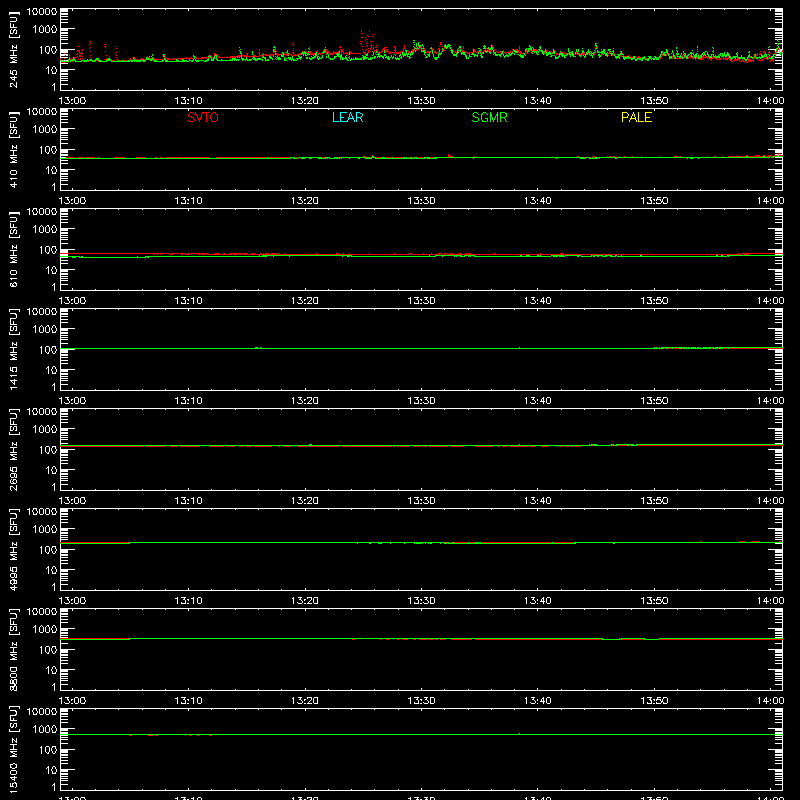Click the cyan LEAR station legend label
Viewport: 800px width, 800px height.
[347, 117]
